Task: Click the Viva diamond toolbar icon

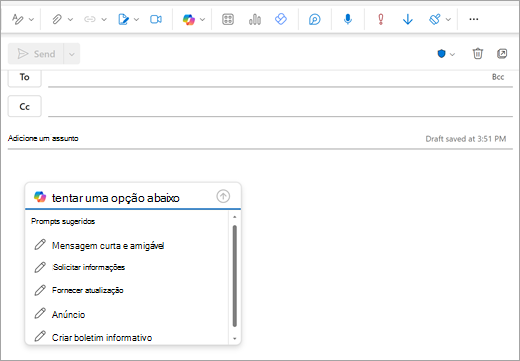Action: pyautogui.click(x=281, y=19)
